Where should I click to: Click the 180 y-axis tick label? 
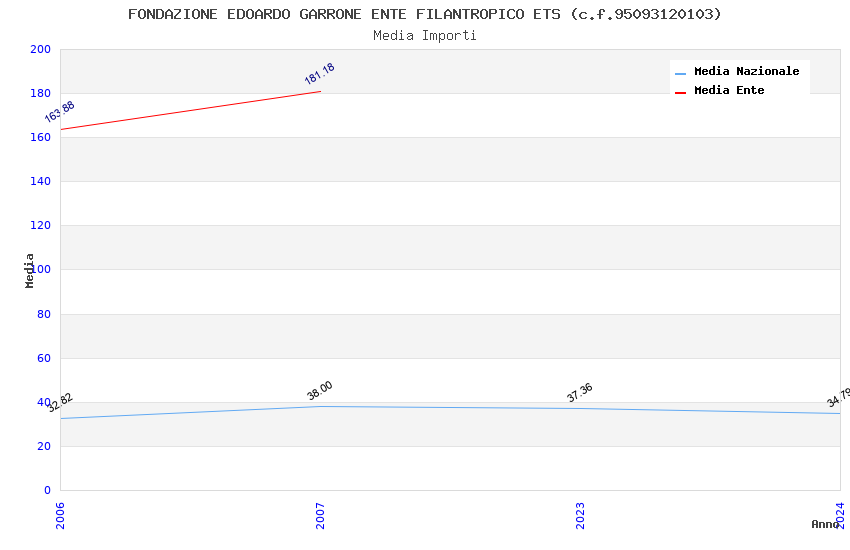coord(40,93)
